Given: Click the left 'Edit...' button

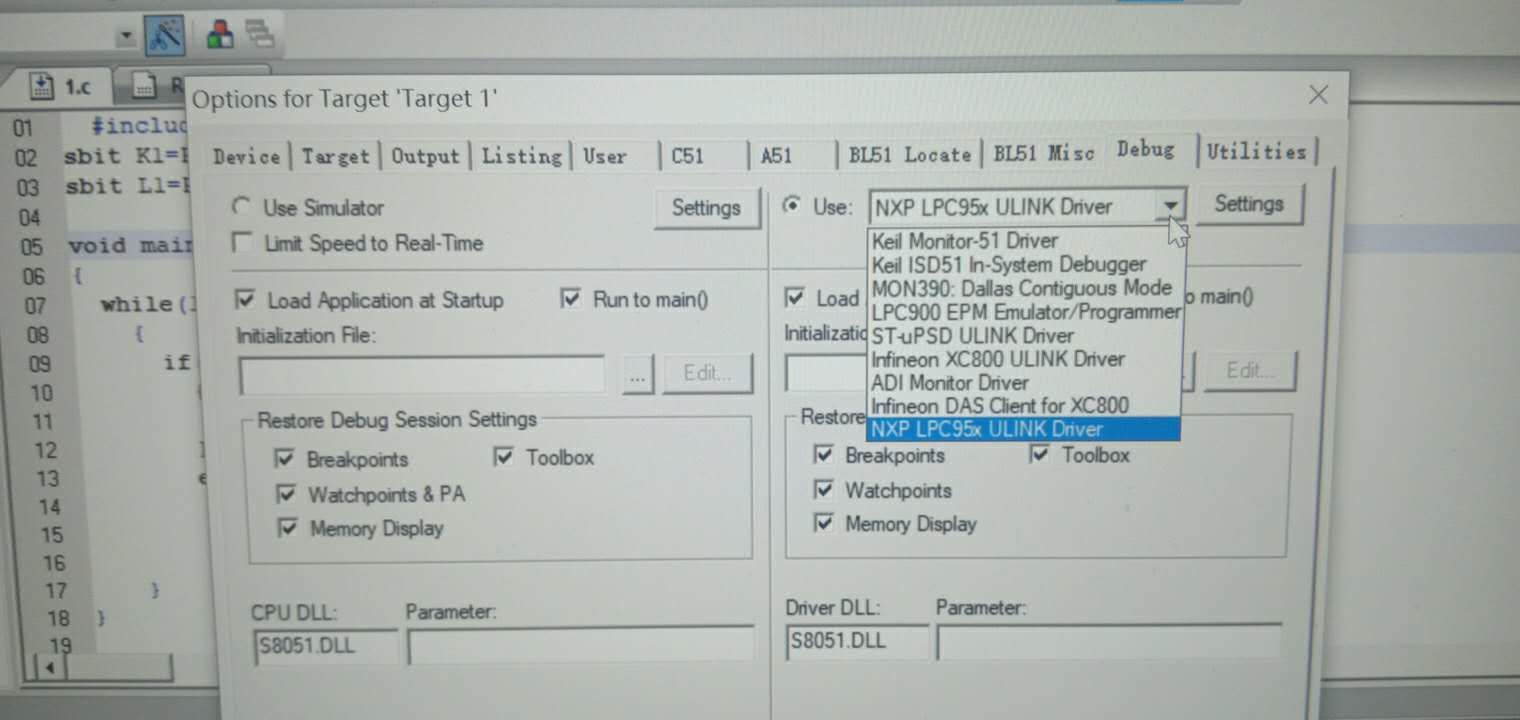Looking at the screenshot, I should point(707,373).
